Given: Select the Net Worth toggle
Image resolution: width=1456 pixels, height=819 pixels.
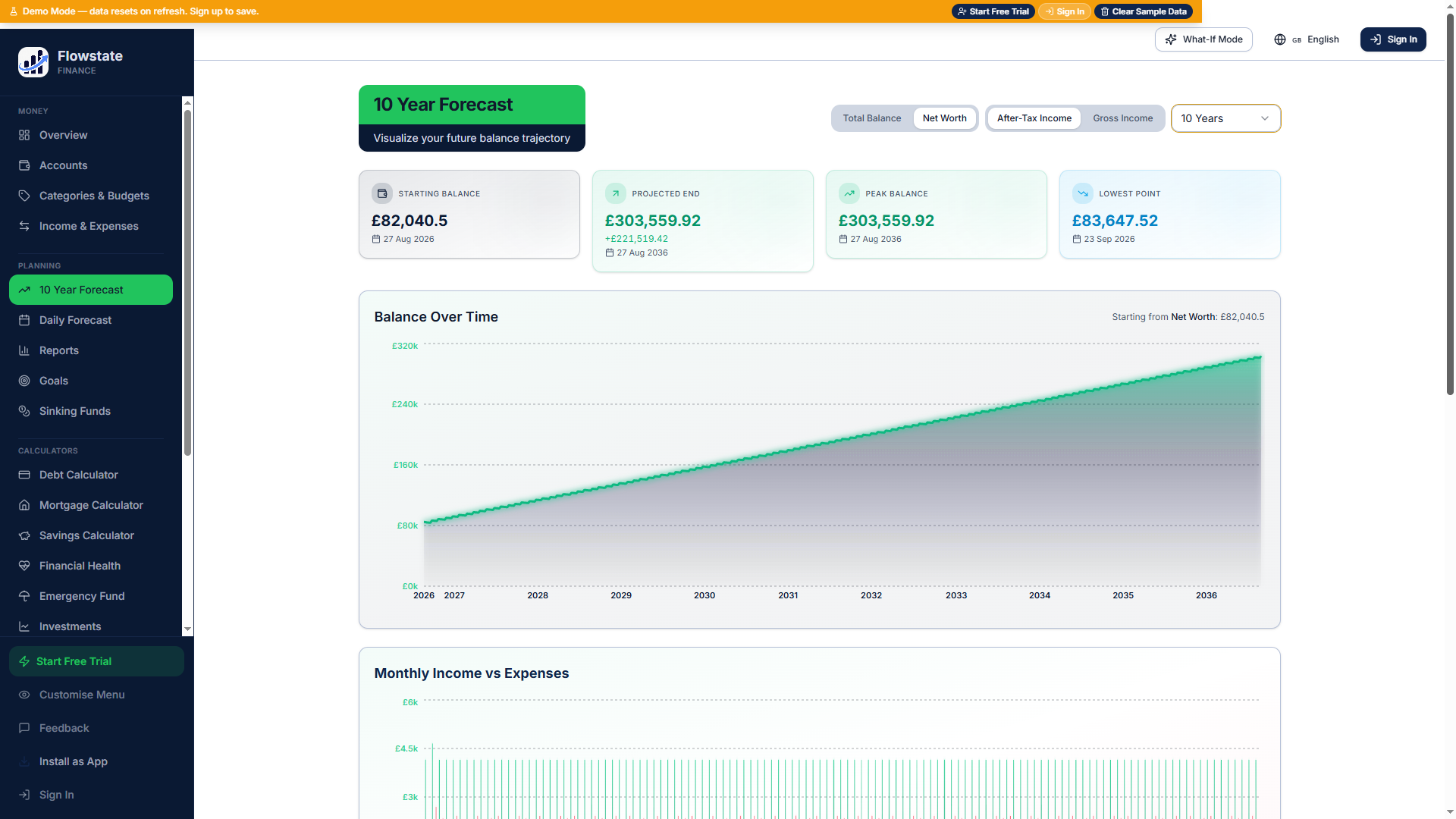Looking at the screenshot, I should (944, 118).
